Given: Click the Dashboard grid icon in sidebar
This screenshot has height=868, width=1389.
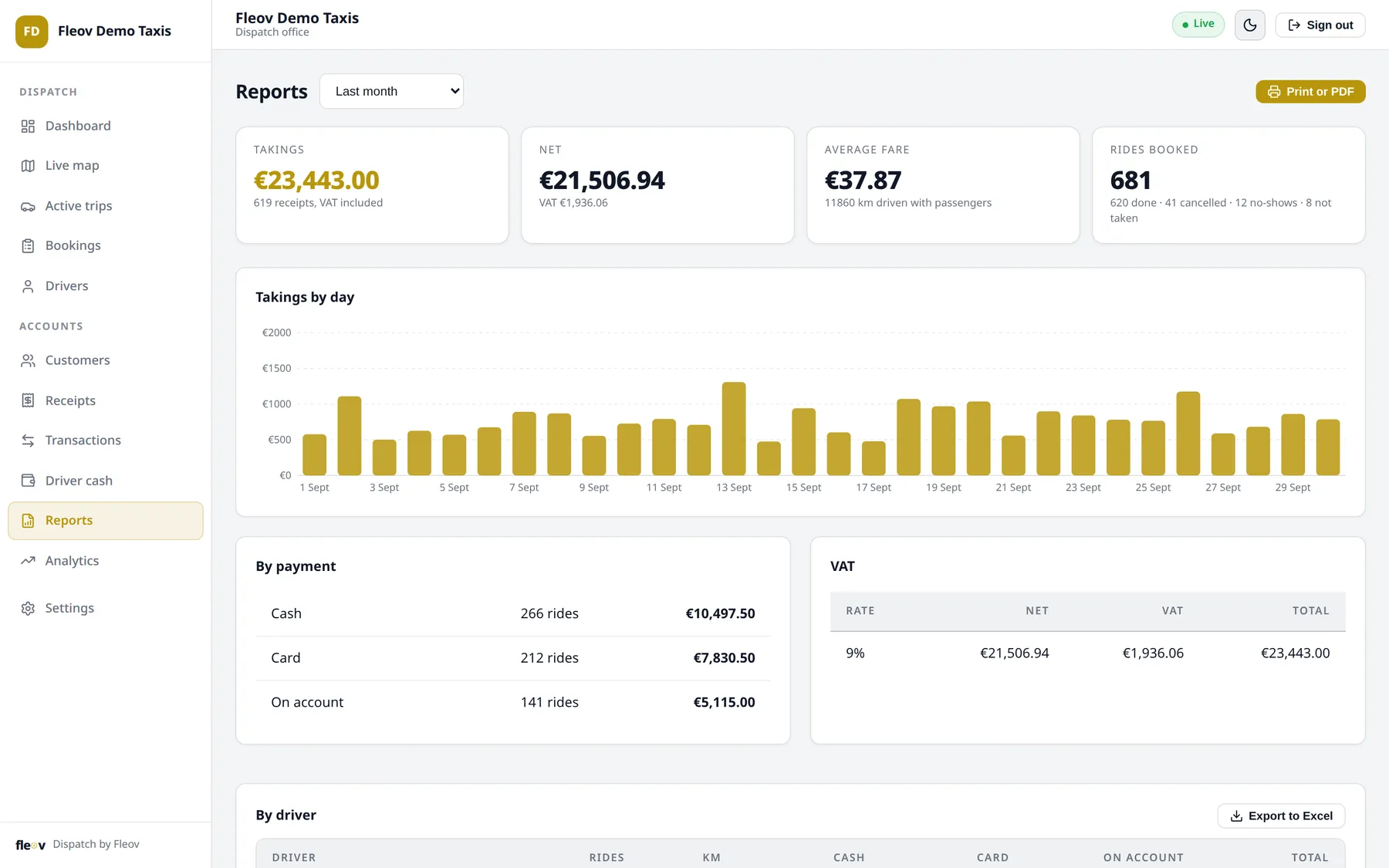Looking at the screenshot, I should coord(28,126).
